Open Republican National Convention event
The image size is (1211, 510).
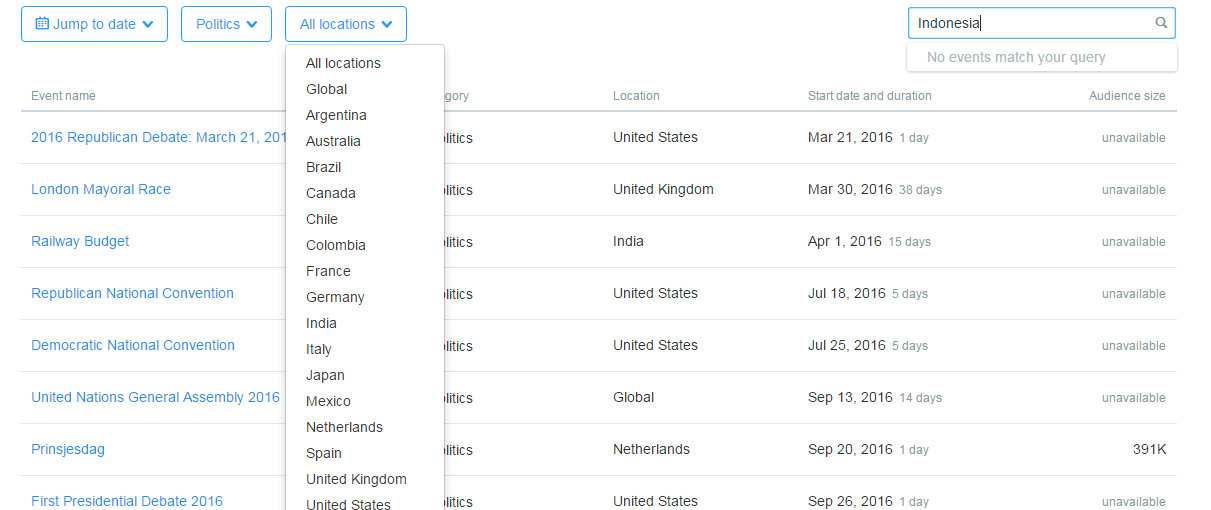pyautogui.click(x=132, y=293)
